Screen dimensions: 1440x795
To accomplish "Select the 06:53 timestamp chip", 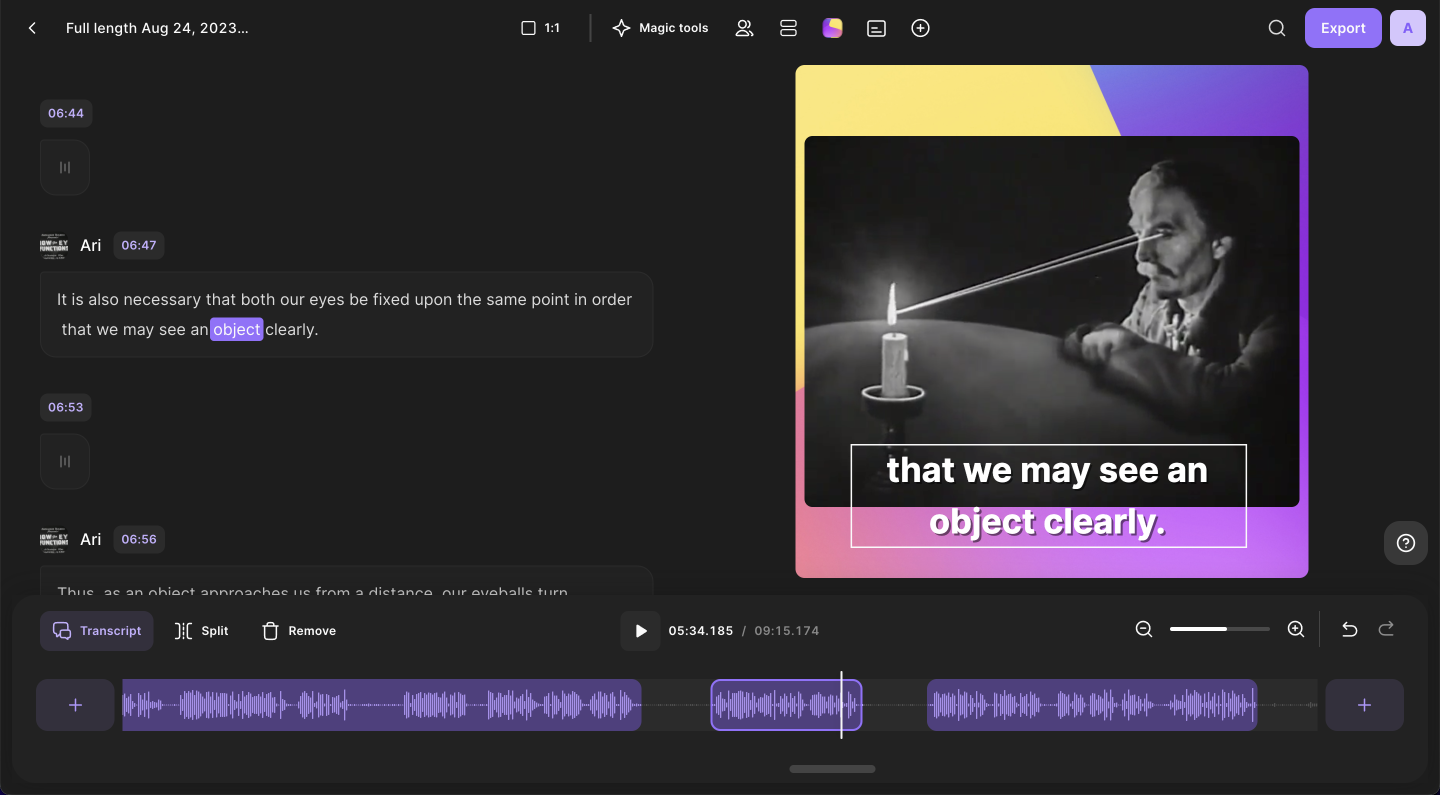I will [x=66, y=407].
